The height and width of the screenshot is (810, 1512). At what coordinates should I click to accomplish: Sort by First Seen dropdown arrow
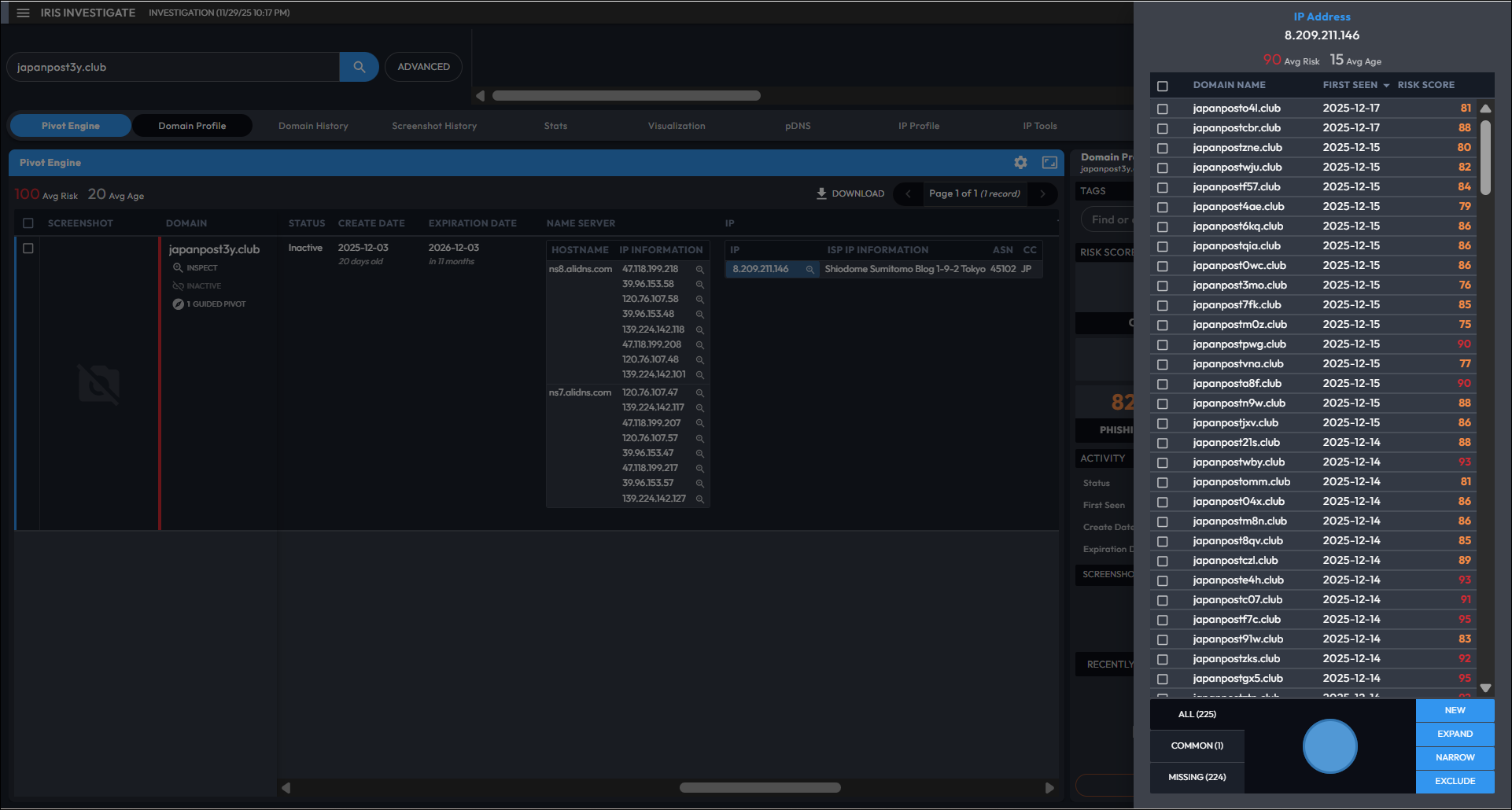tap(1386, 86)
